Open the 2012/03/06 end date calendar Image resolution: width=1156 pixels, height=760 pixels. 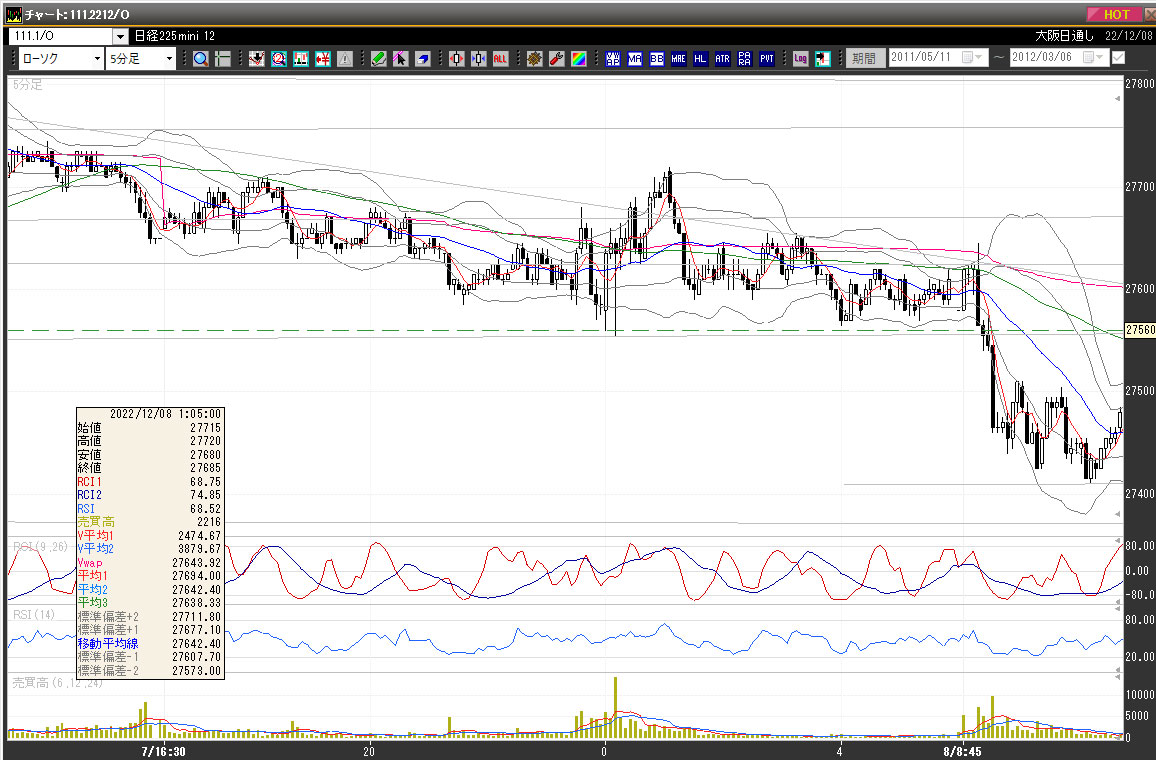1093,57
